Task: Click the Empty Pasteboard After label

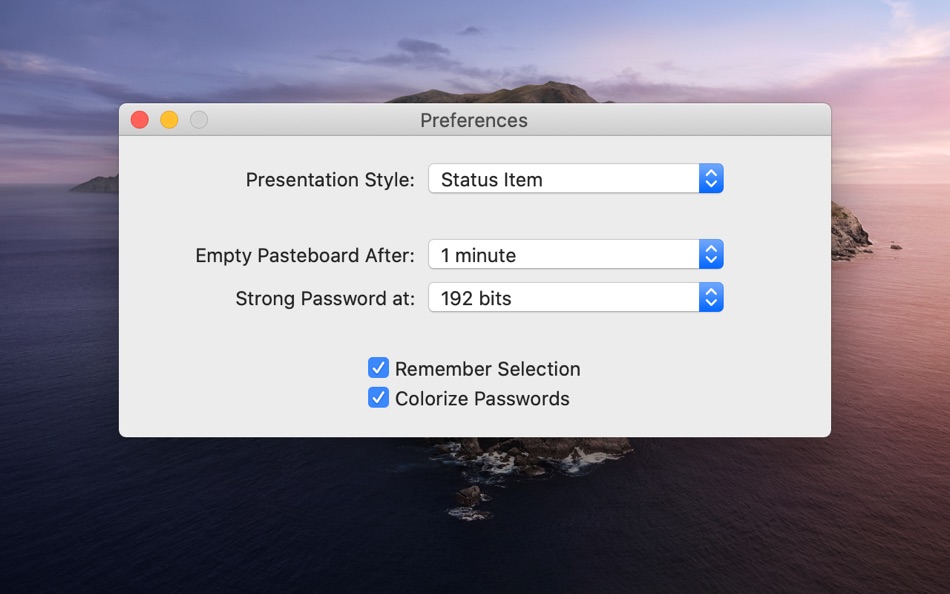Action: coord(305,255)
